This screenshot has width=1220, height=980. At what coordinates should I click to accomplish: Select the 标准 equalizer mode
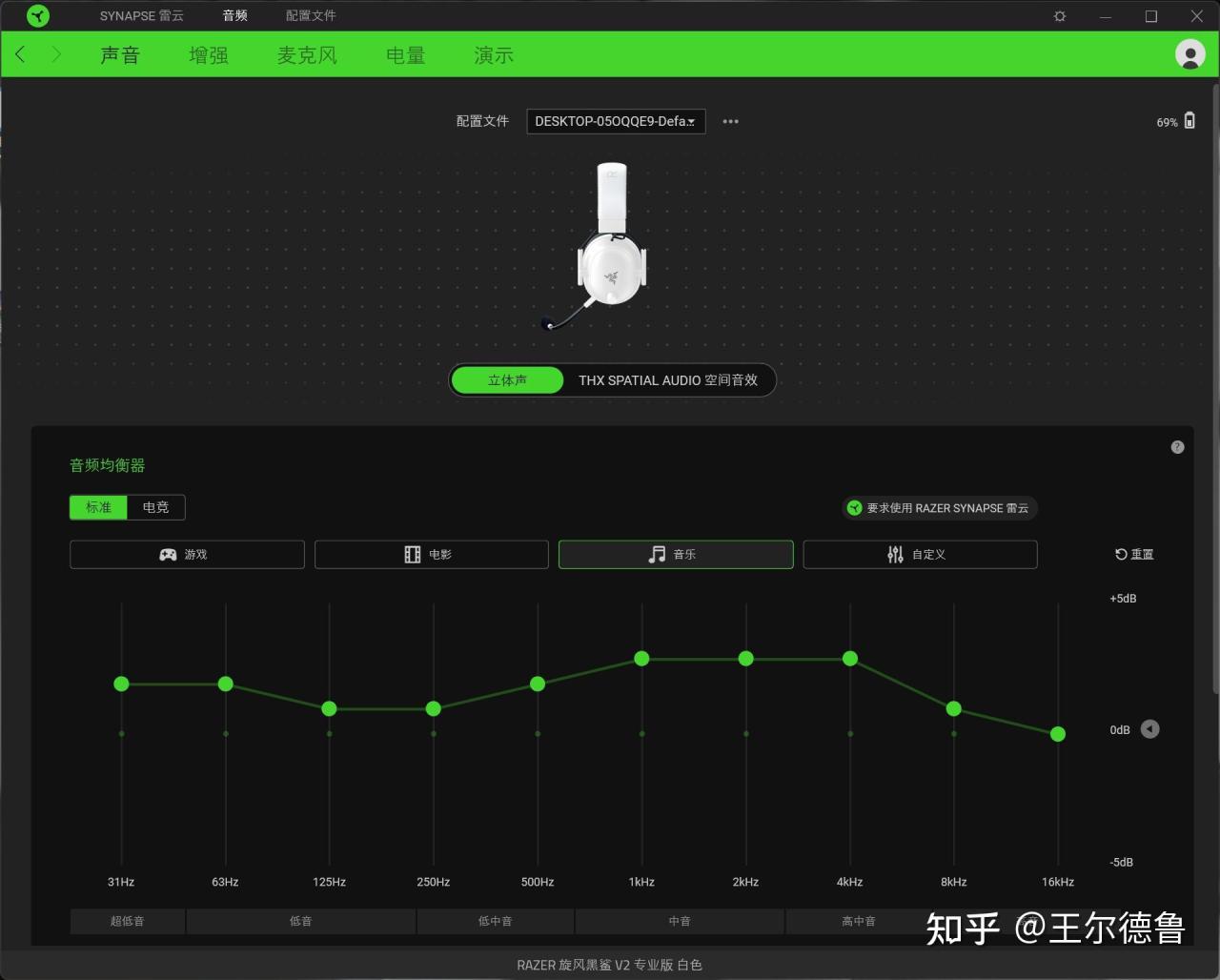(99, 507)
